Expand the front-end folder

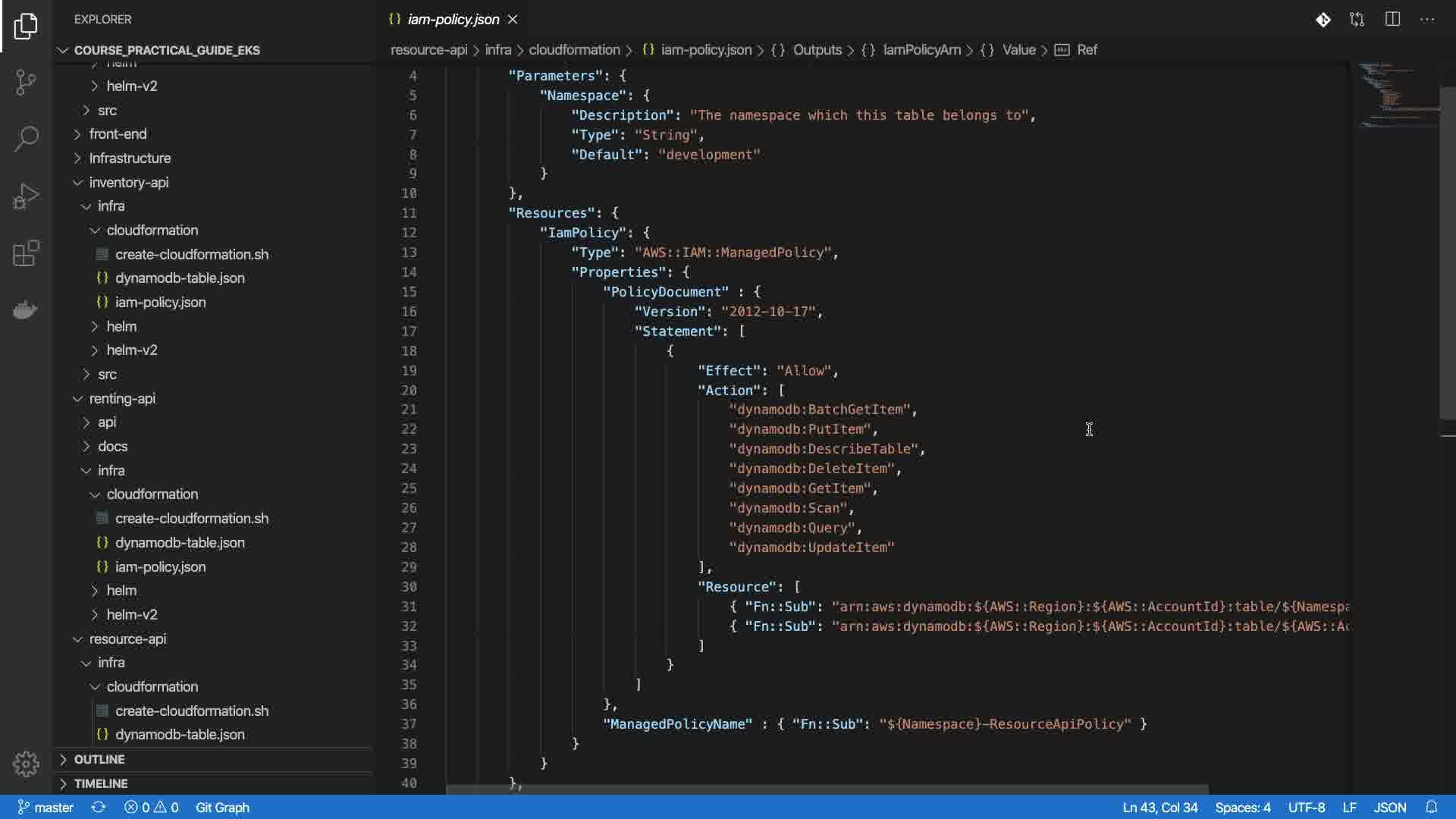point(118,133)
